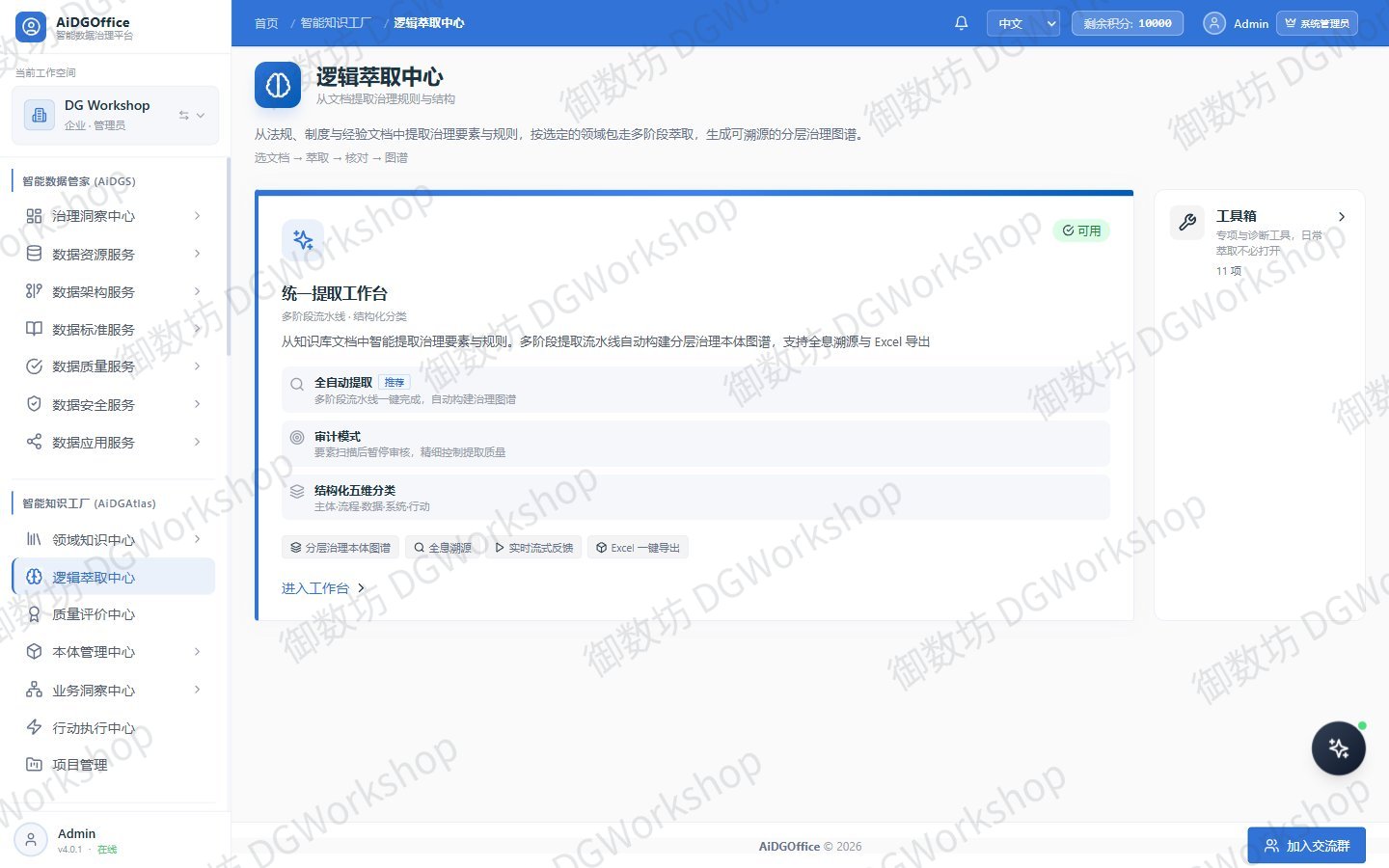This screenshot has height=868, width=1389.
Task: Click the 可用 status badge
Action: (x=1081, y=231)
